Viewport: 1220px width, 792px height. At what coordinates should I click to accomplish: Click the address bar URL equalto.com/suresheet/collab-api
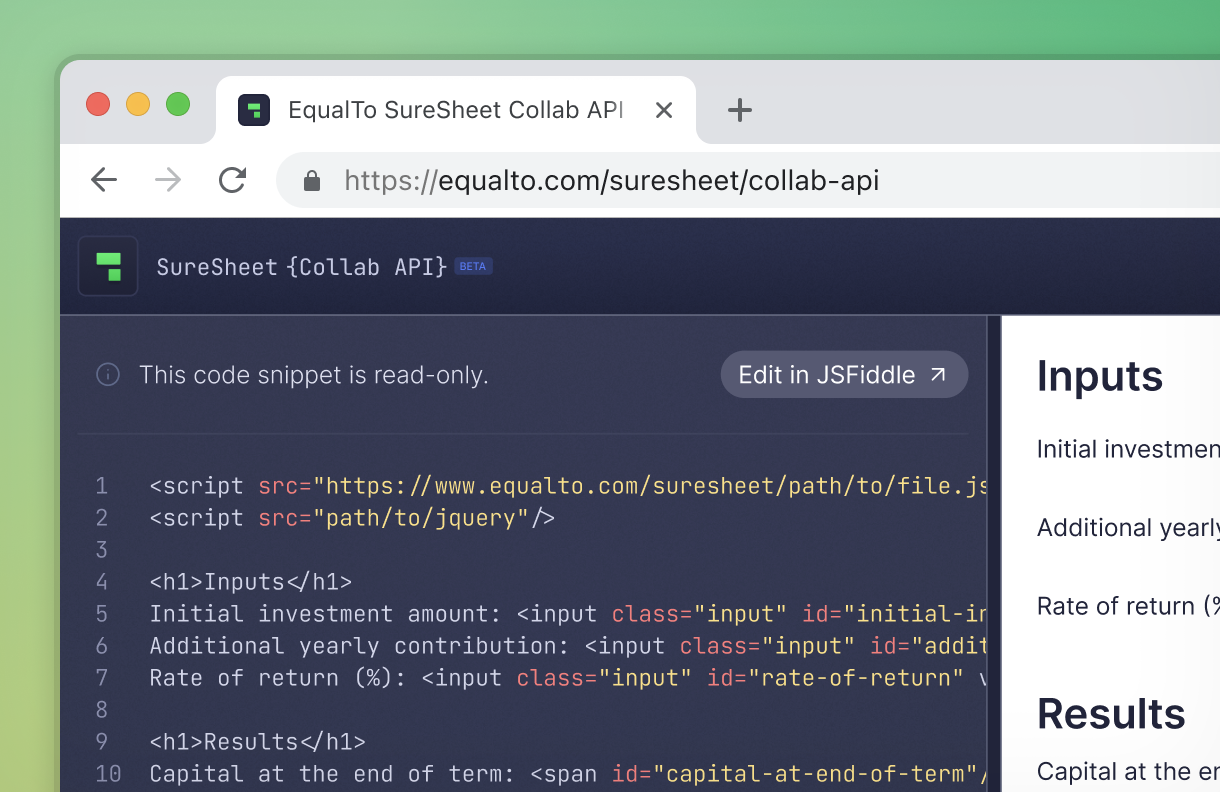coord(612,180)
